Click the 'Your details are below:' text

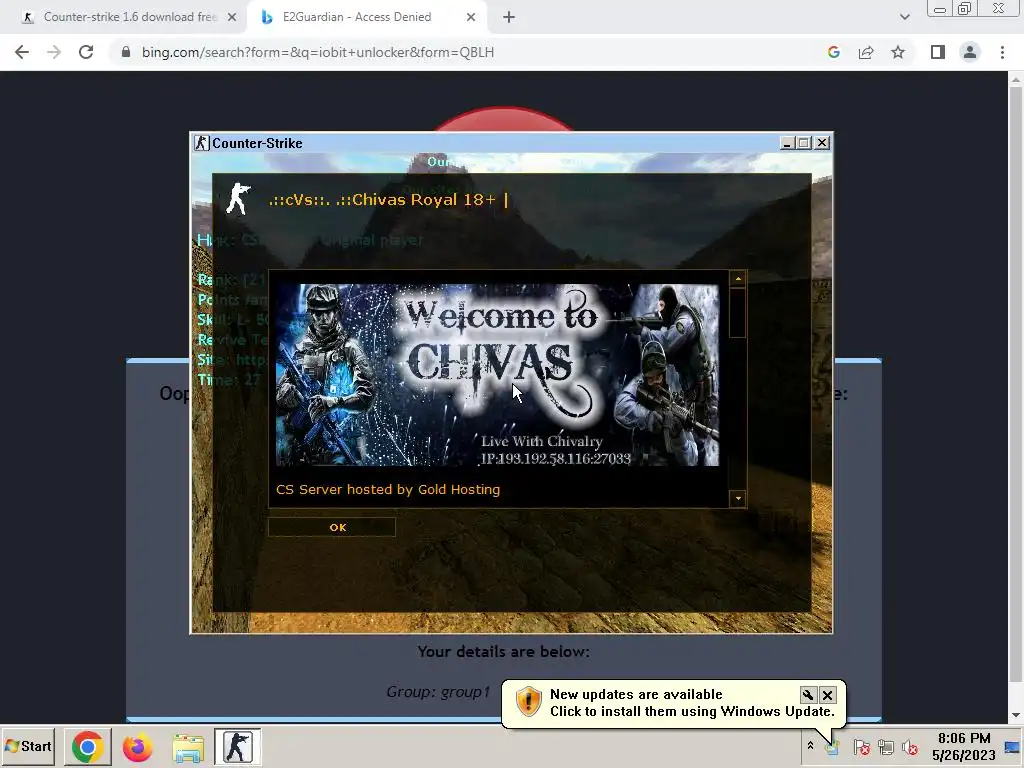point(504,651)
